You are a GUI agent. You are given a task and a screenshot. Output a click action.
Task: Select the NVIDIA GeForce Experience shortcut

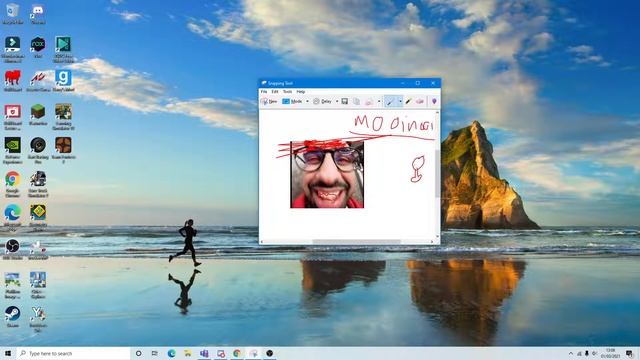coord(13,150)
